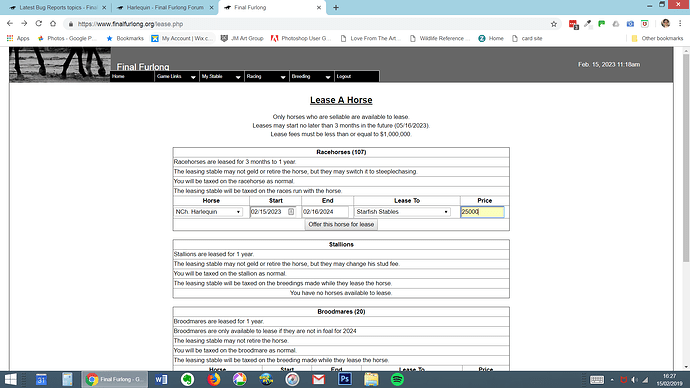Open the Lease To dropdown Starfish Stables
The width and height of the screenshot is (690, 388).
coord(402,212)
